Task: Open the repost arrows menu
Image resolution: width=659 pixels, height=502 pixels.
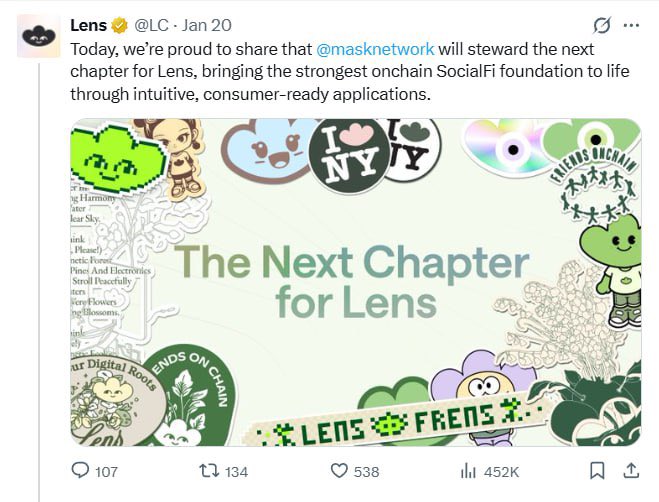Action: tap(208, 470)
